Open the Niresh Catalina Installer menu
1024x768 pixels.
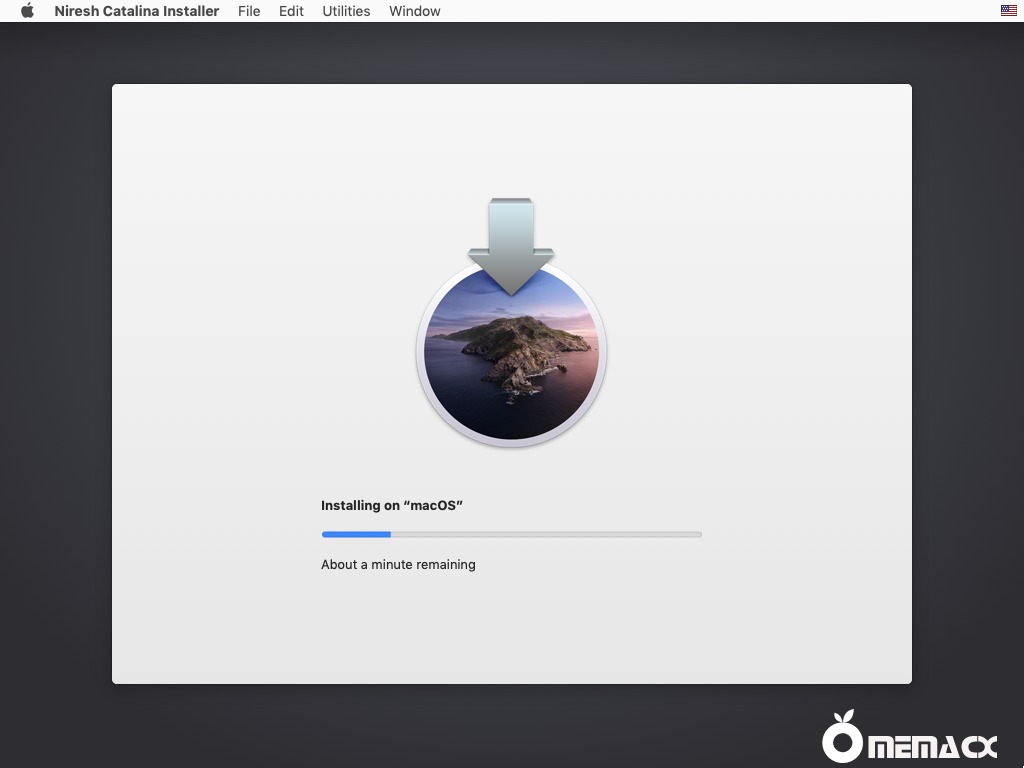point(136,11)
